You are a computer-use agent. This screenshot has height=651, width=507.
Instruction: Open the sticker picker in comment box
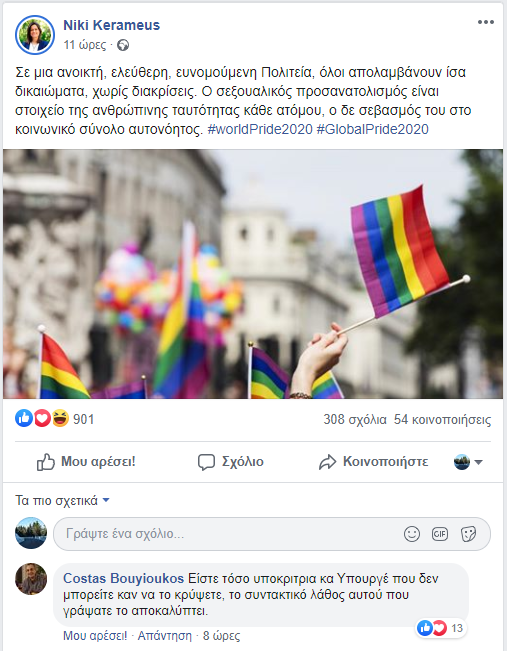pyautogui.click(x=468, y=534)
